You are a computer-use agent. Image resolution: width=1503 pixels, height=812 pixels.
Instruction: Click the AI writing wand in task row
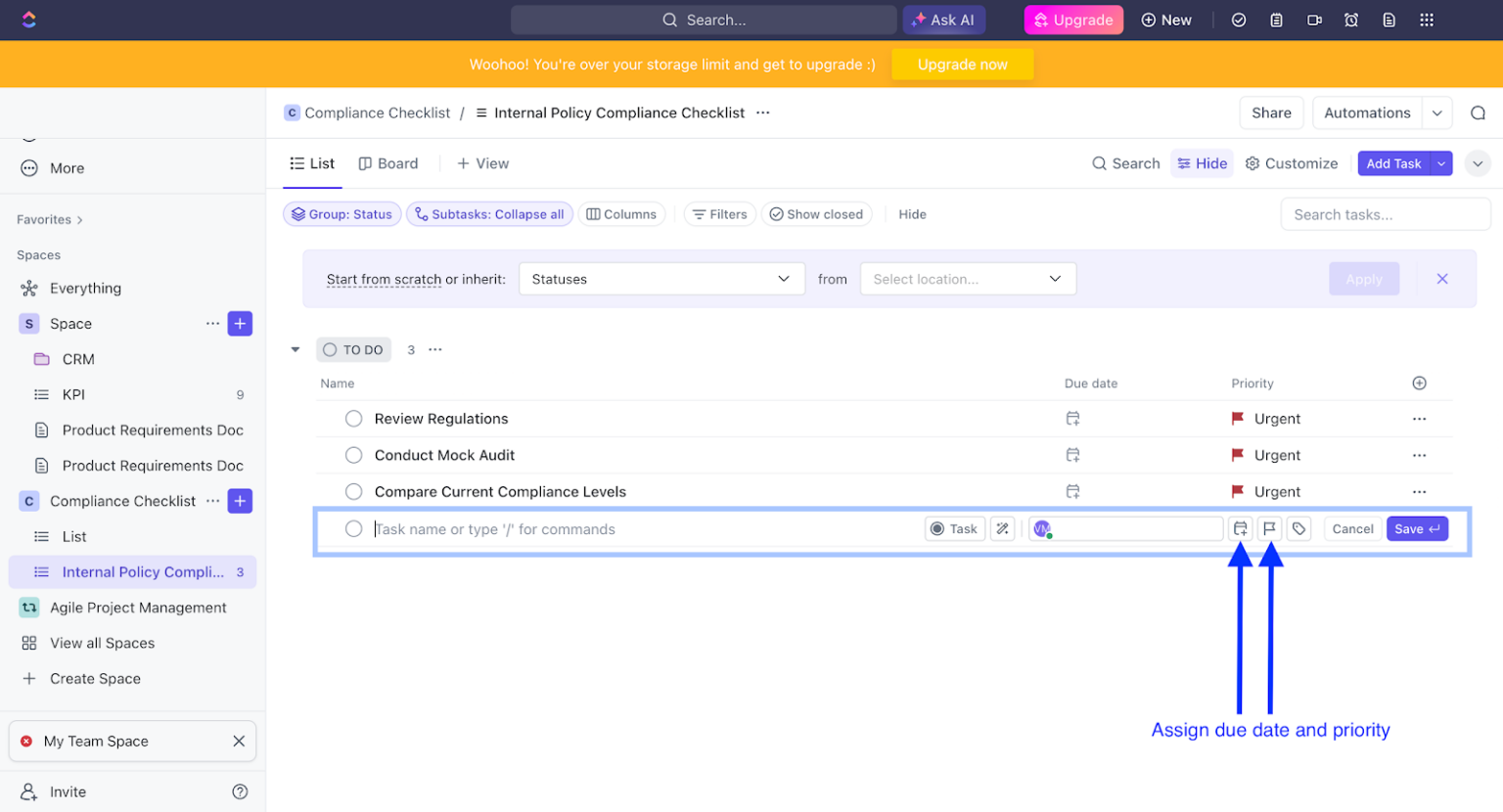click(1002, 528)
